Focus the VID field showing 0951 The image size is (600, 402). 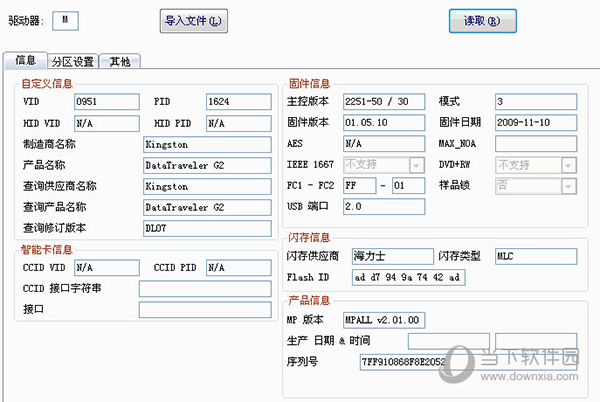(106, 102)
